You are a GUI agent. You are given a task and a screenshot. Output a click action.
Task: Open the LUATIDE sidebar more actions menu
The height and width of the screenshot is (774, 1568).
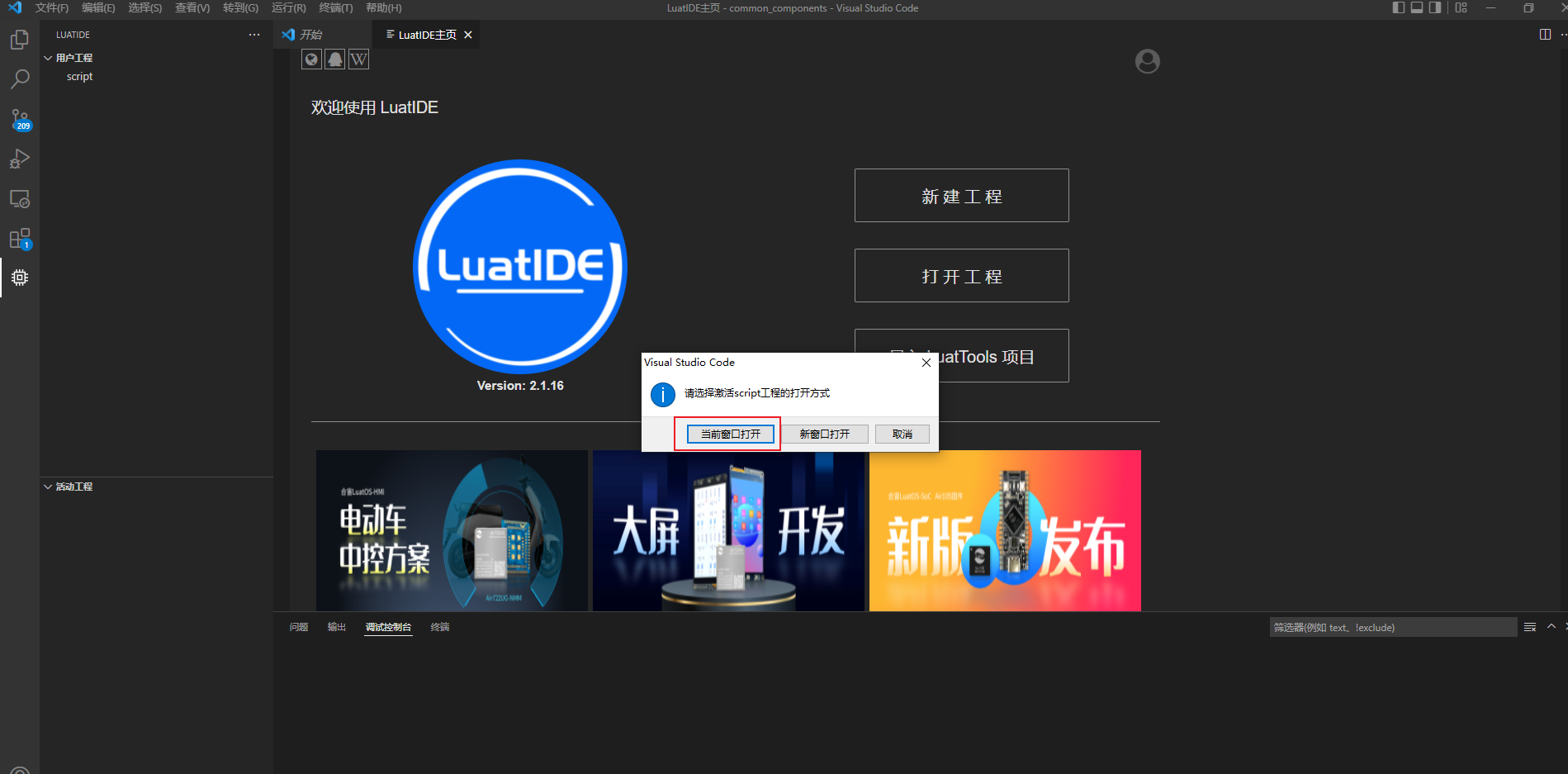coord(254,35)
